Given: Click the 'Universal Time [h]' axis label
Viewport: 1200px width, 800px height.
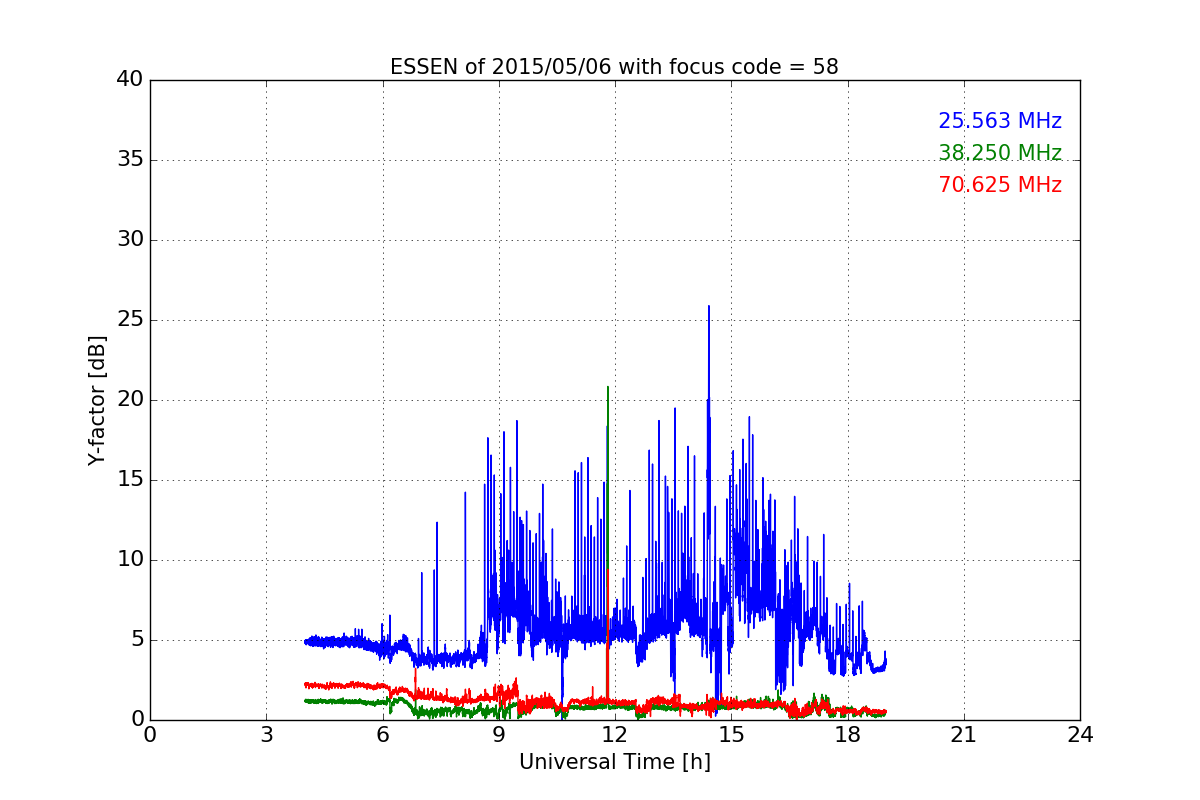Looking at the screenshot, I should [x=615, y=762].
